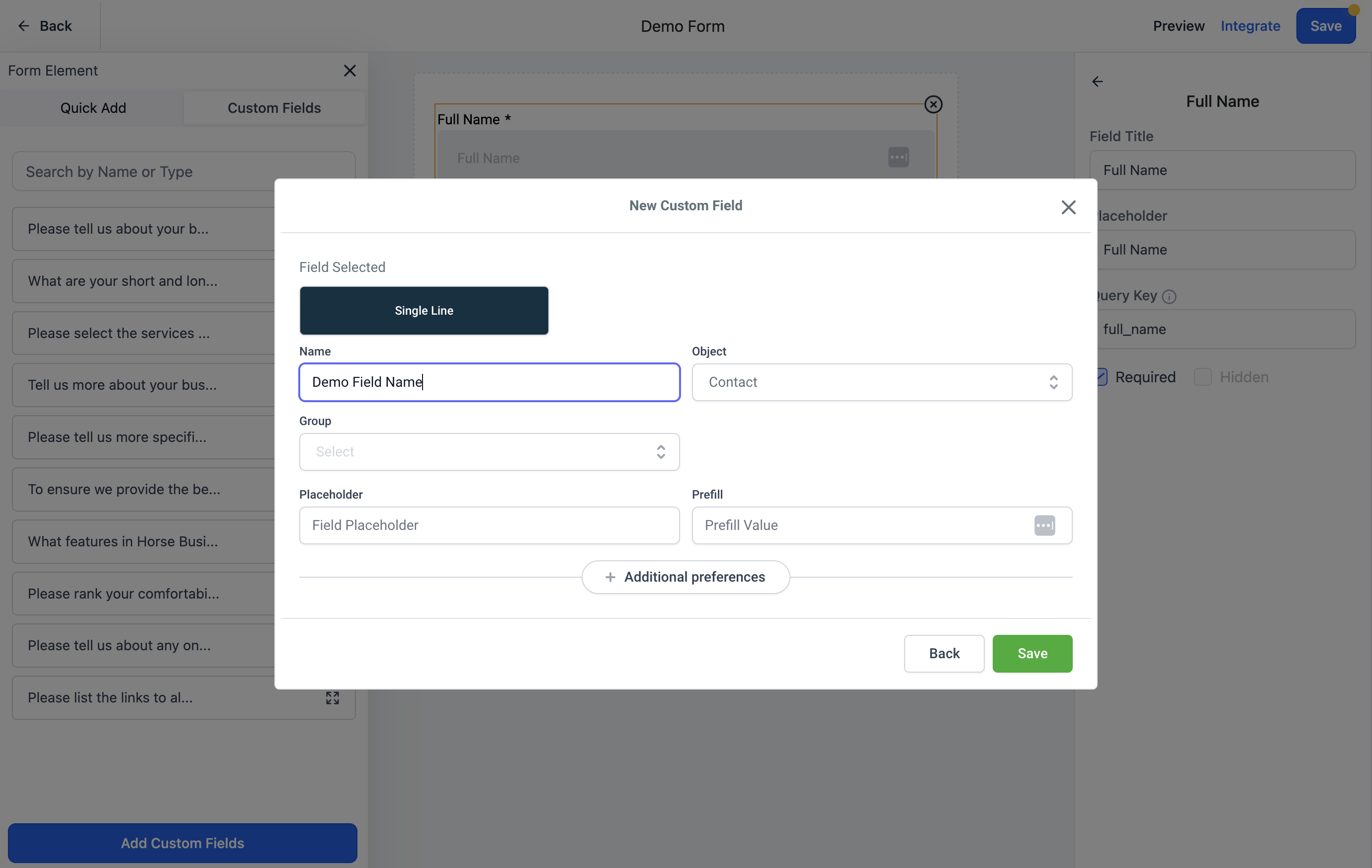Select 'Please tell us about any on...' field
This screenshot has height=868, width=1372.
(144, 645)
